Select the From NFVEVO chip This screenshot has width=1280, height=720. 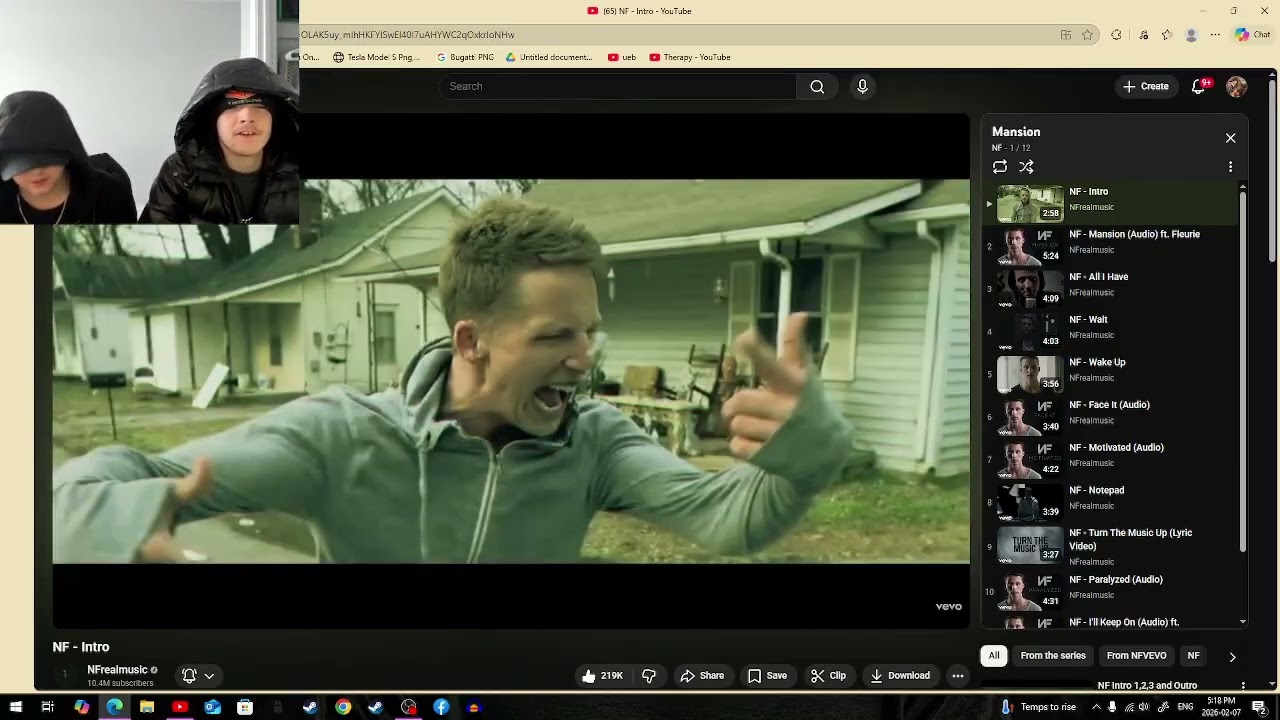1136,656
